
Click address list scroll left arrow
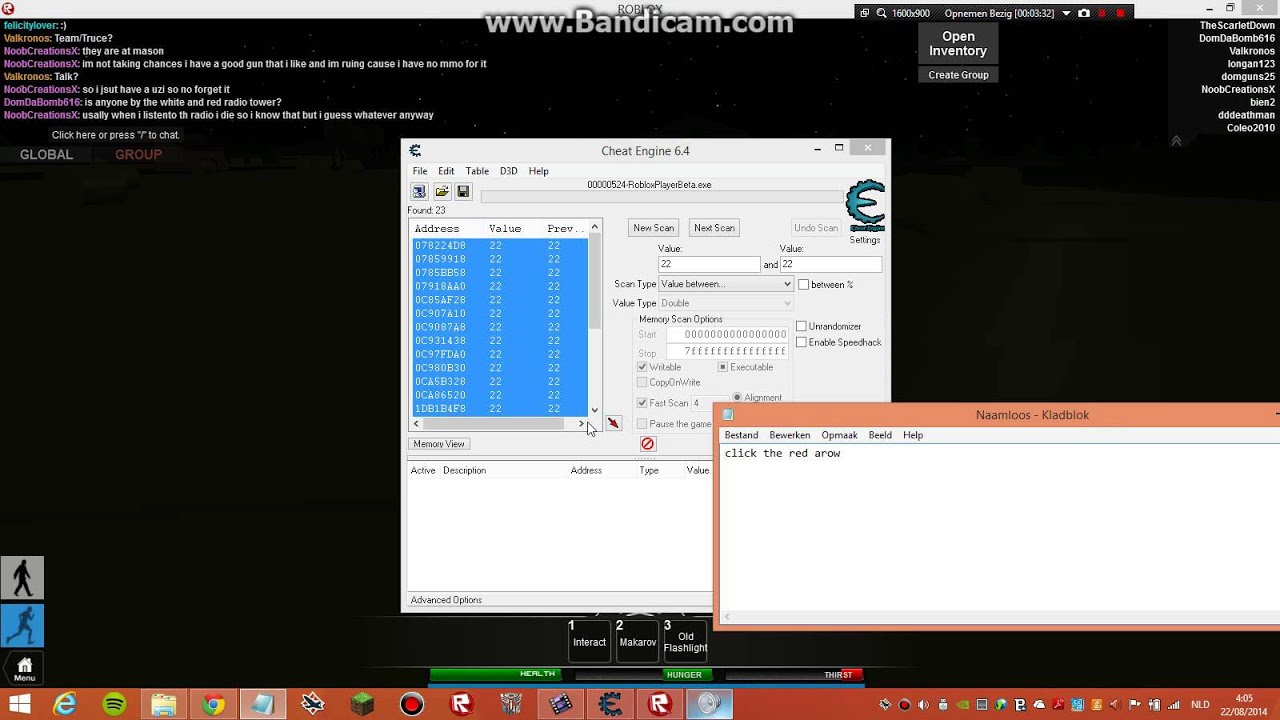click(416, 424)
